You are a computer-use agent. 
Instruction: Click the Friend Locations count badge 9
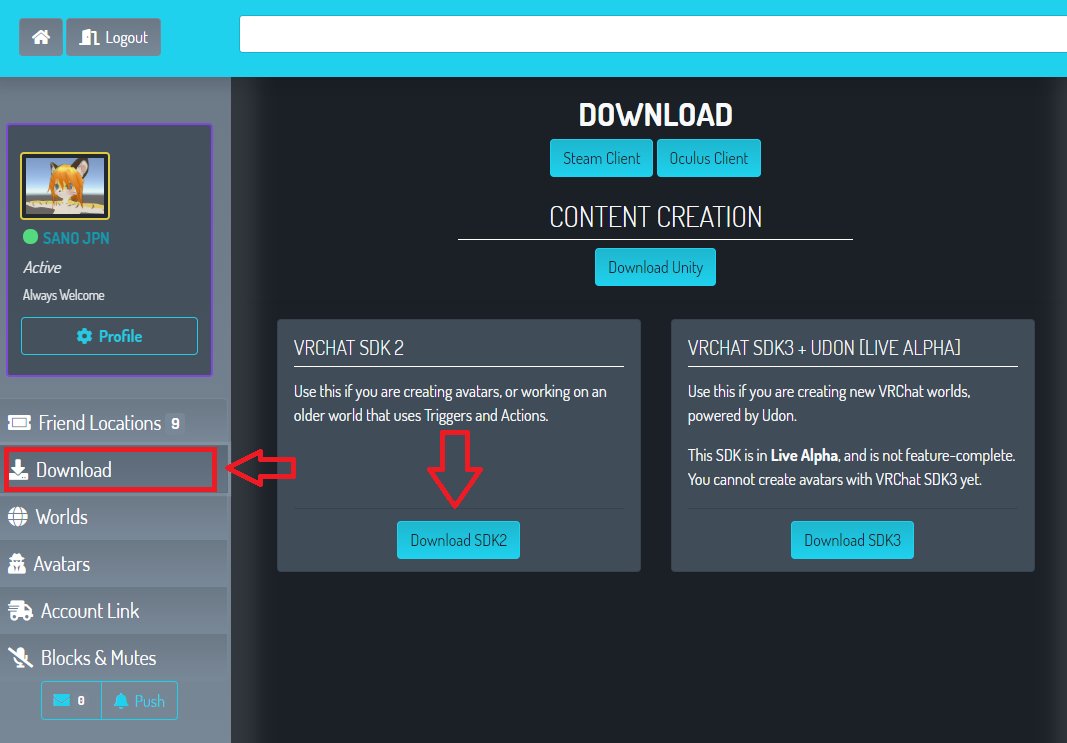[x=175, y=423]
